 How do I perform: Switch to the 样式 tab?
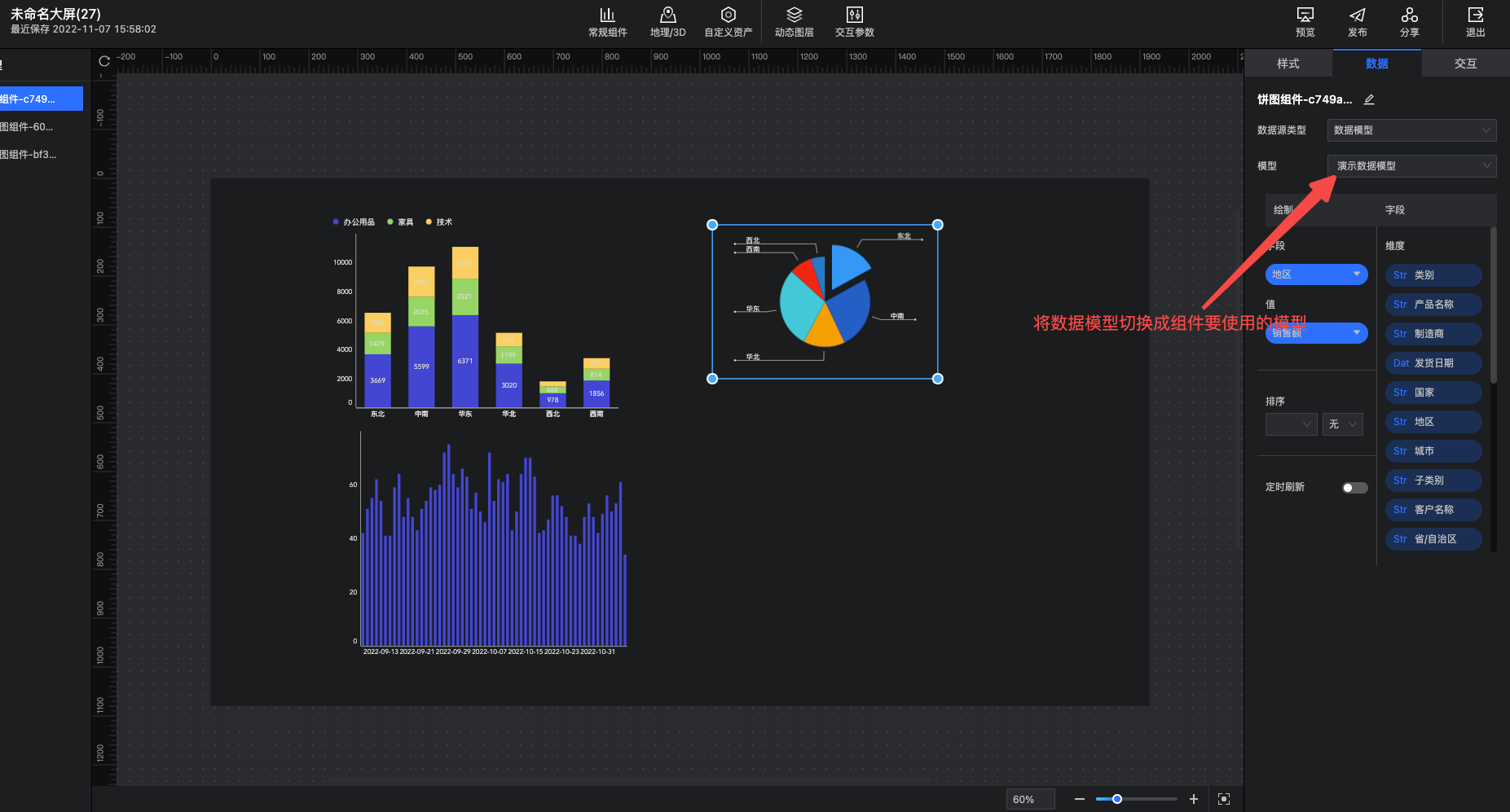click(x=1288, y=64)
